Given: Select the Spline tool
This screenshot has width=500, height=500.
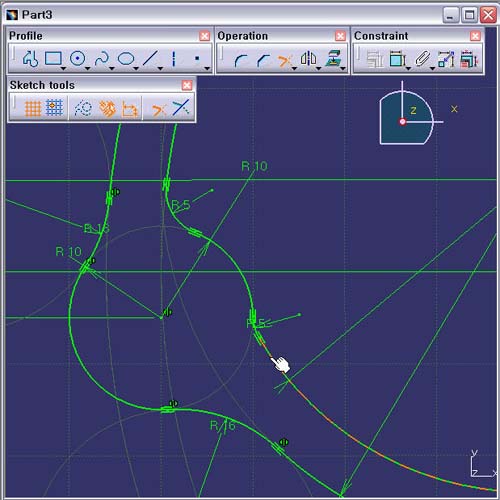Looking at the screenshot, I should [102, 59].
